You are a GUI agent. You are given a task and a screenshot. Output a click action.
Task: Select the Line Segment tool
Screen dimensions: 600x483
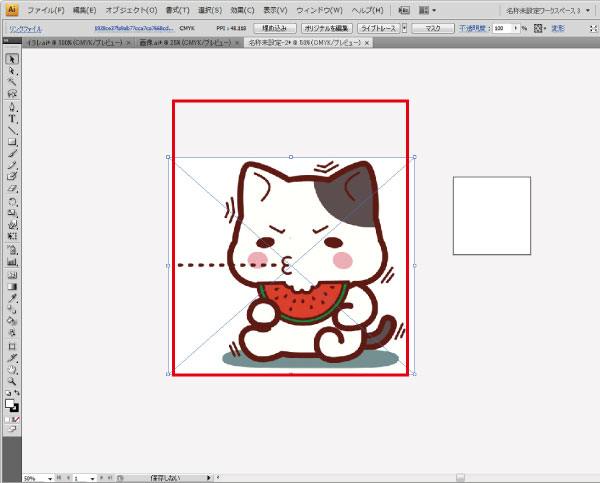tap(12, 130)
